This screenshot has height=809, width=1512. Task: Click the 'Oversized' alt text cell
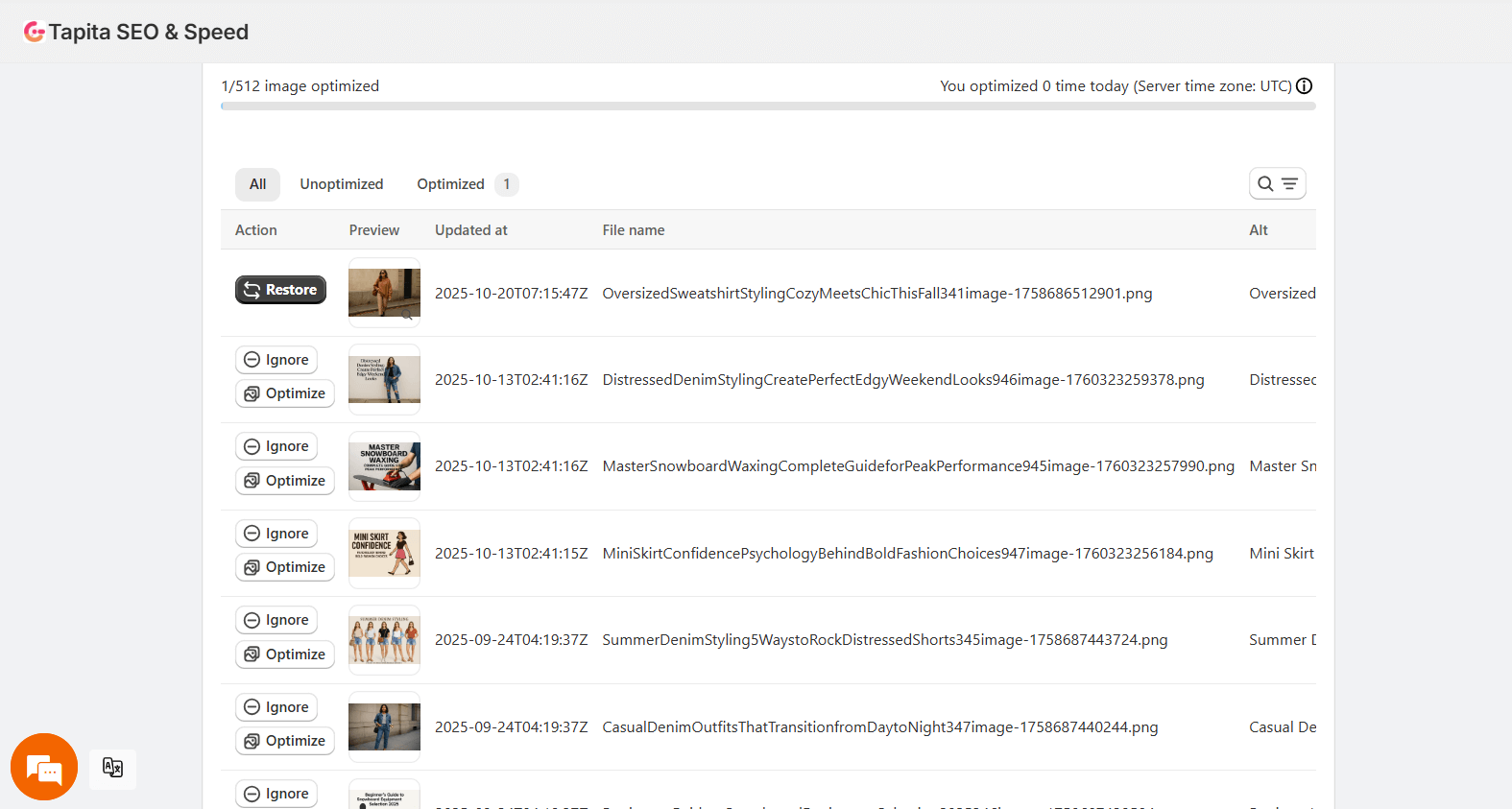click(1283, 294)
